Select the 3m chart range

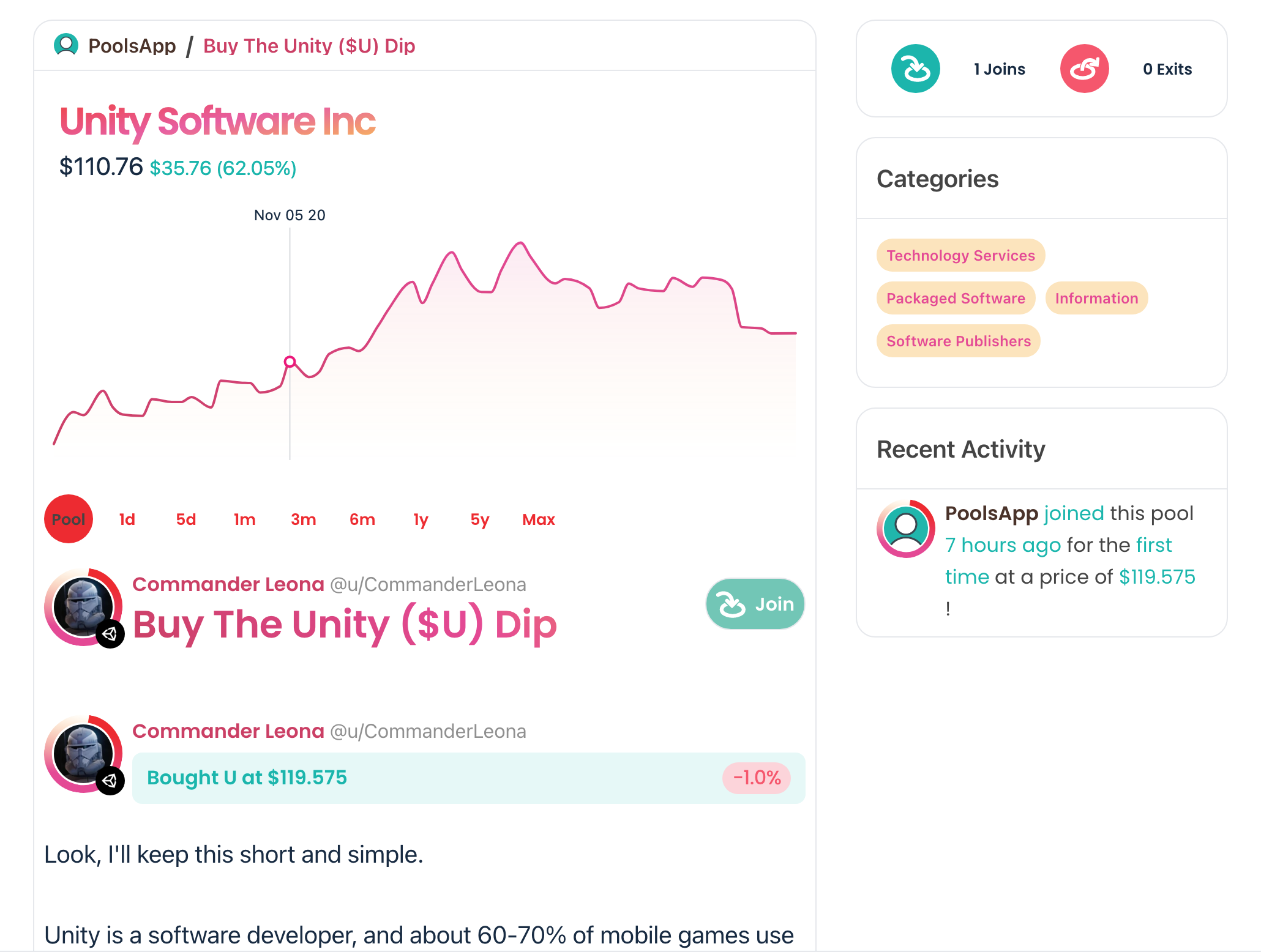(303, 519)
